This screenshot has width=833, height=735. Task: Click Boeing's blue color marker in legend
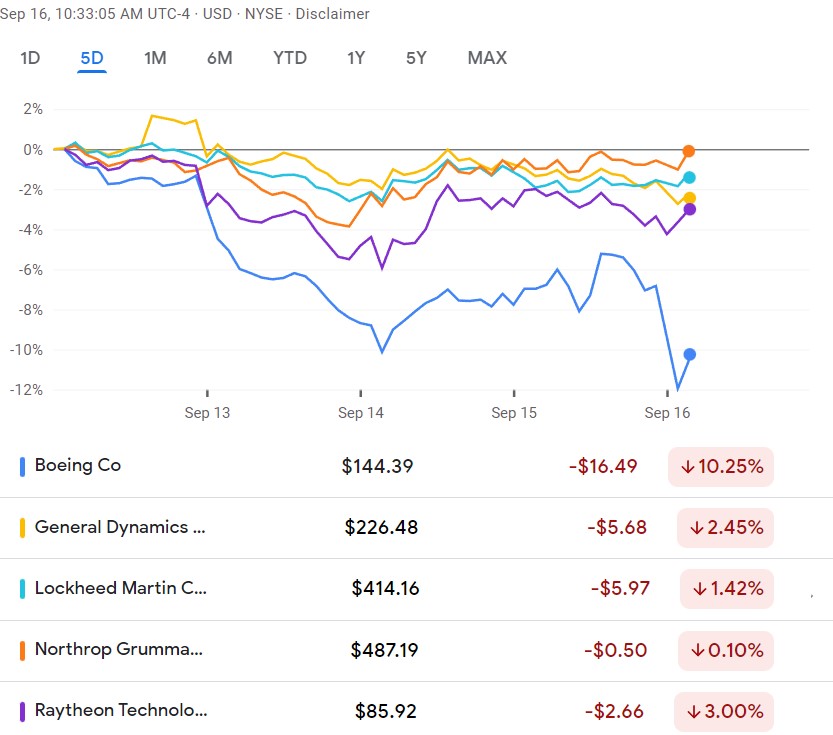[x=22, y=466]
